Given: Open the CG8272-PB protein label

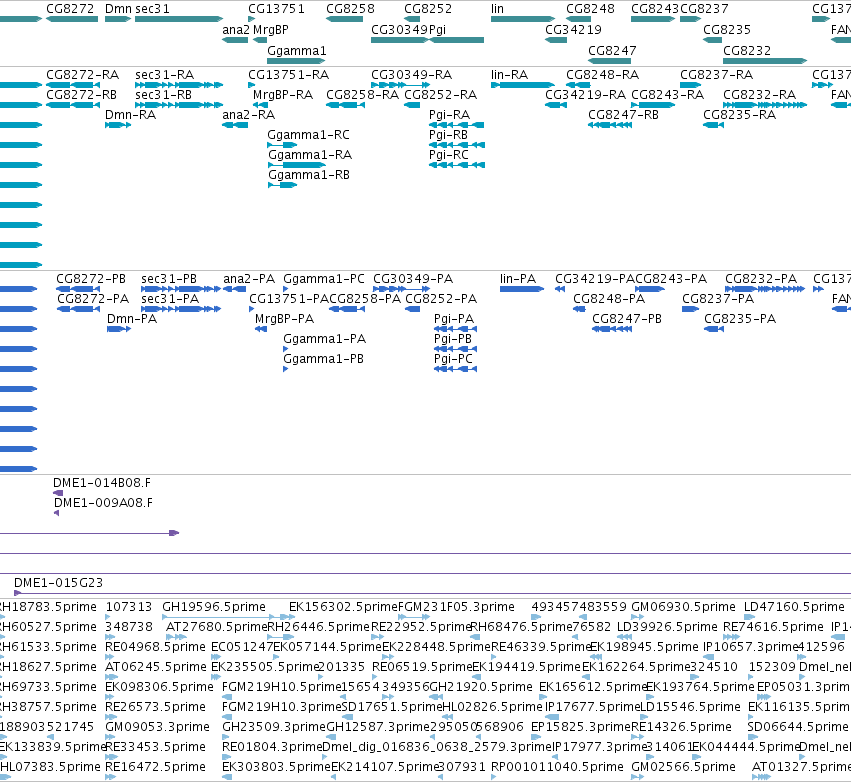Looking at the screenshot, I should (91, 278).
